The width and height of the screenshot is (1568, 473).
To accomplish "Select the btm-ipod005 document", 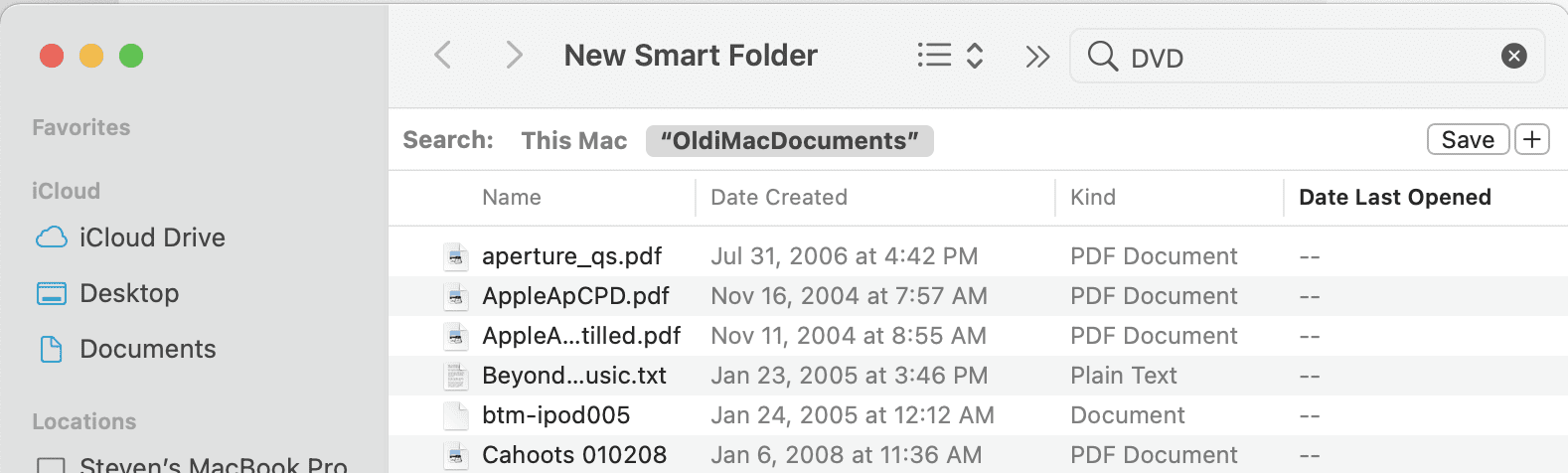I will click(x=555, y=415).
